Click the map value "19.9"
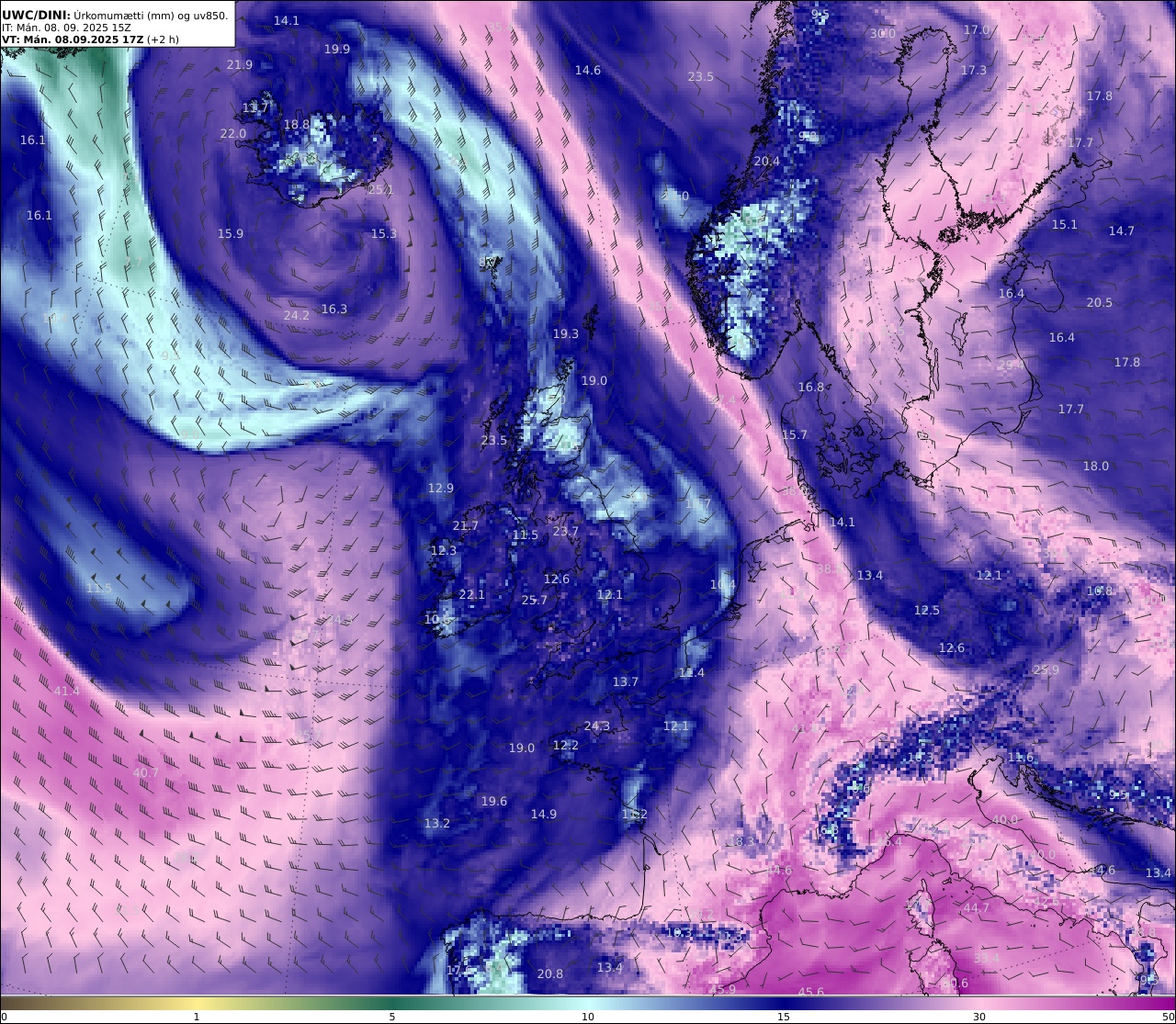 (x=337, y=50)
